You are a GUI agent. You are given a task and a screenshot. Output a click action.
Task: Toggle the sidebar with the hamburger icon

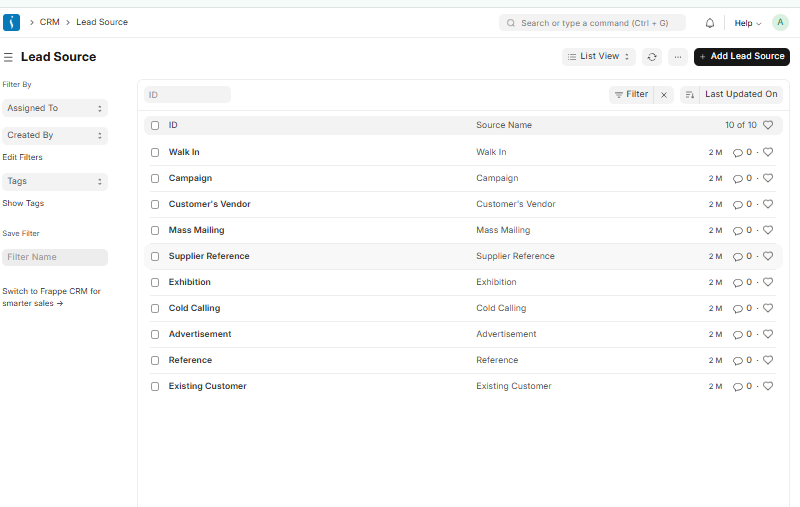tap(8, 57)
